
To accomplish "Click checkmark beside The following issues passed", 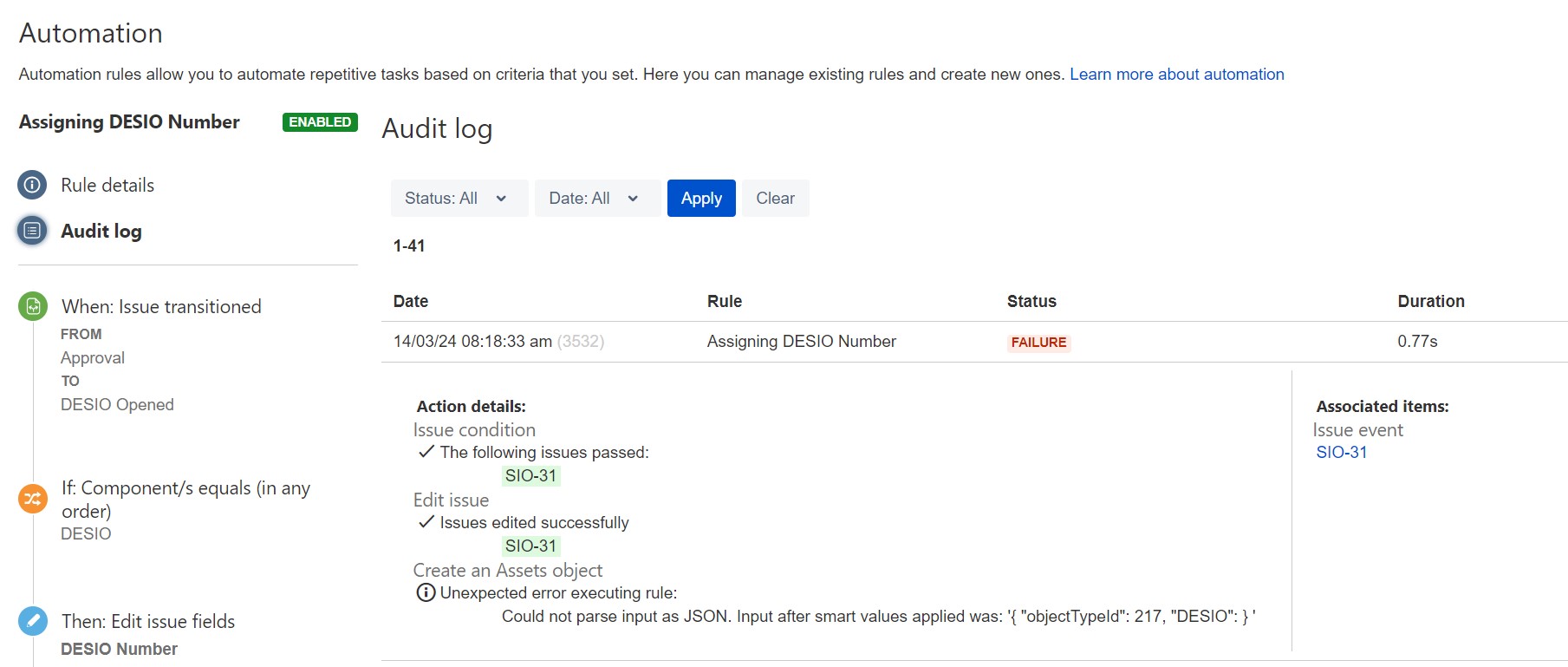I will click(x=426, y=452).
